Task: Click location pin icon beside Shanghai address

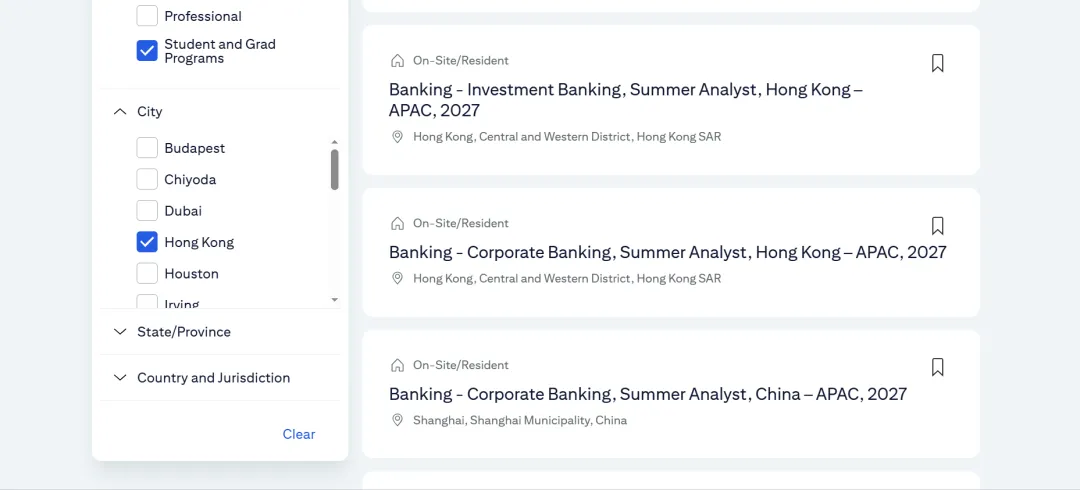Action: pyautogui.click(x=397, y=420)
